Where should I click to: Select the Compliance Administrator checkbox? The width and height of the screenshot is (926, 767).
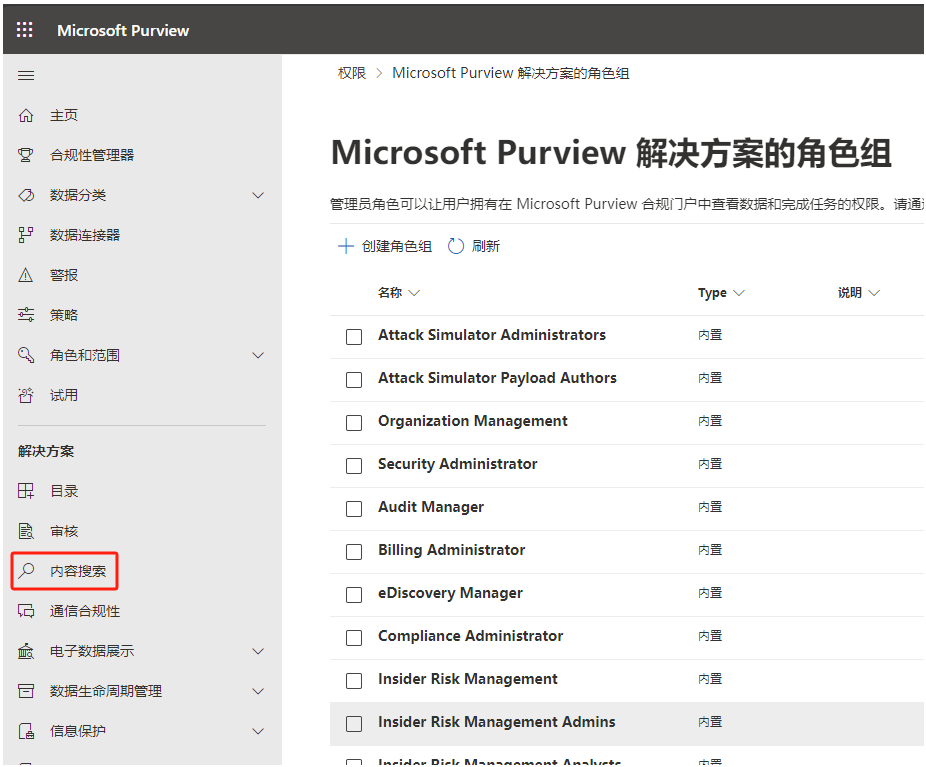[x=354, y=638]
